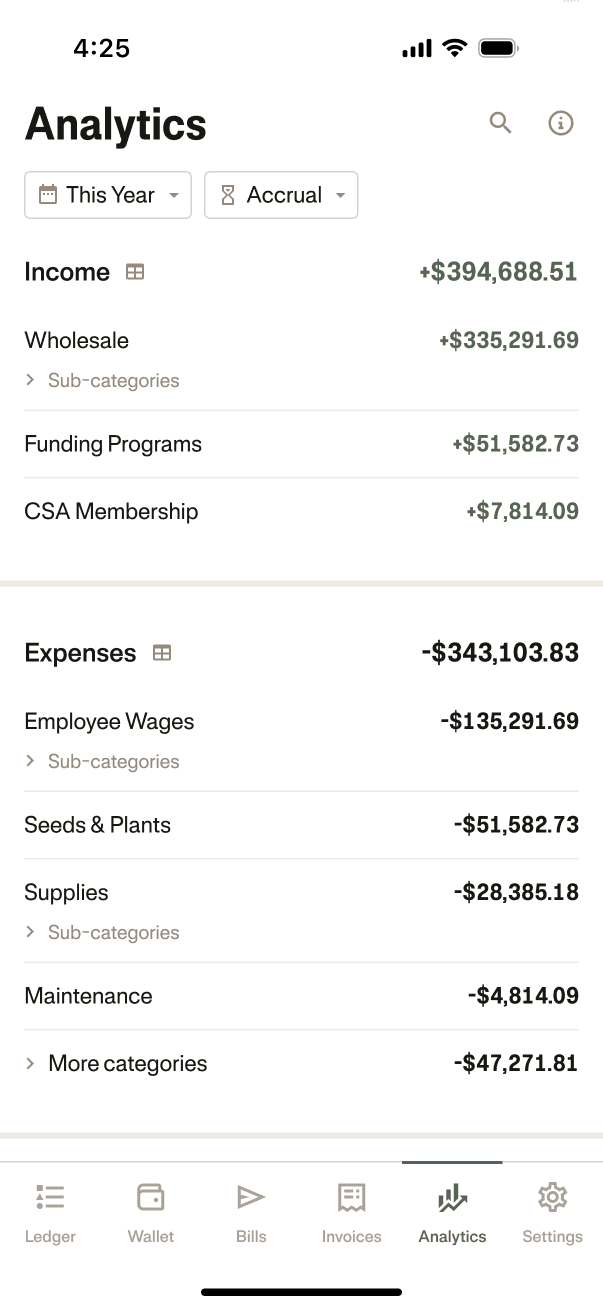
Task: Tap the Seeds & Plants expense row
Action: pos(300,825)
